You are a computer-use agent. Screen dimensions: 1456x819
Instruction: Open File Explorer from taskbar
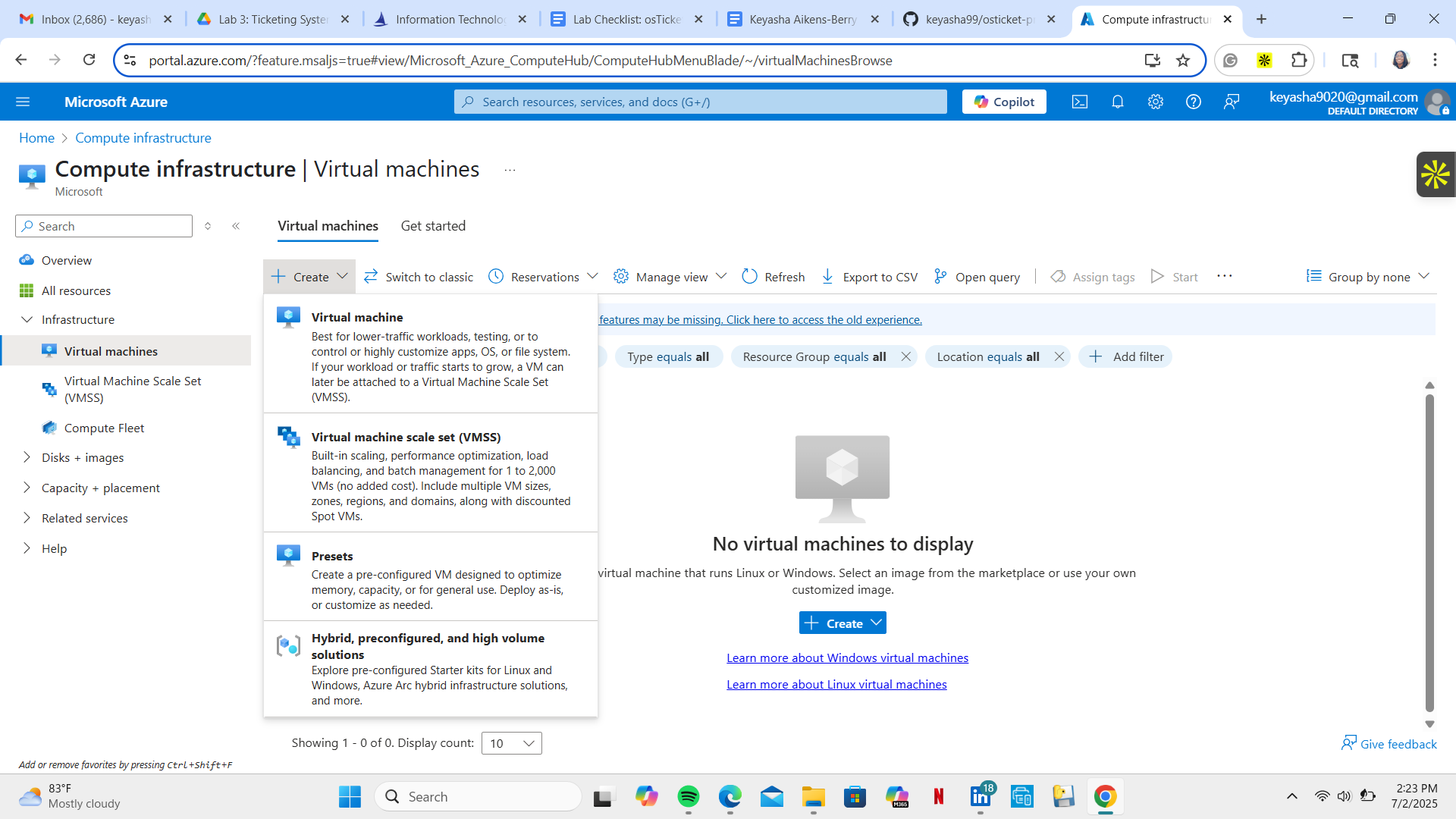point(813,796)
